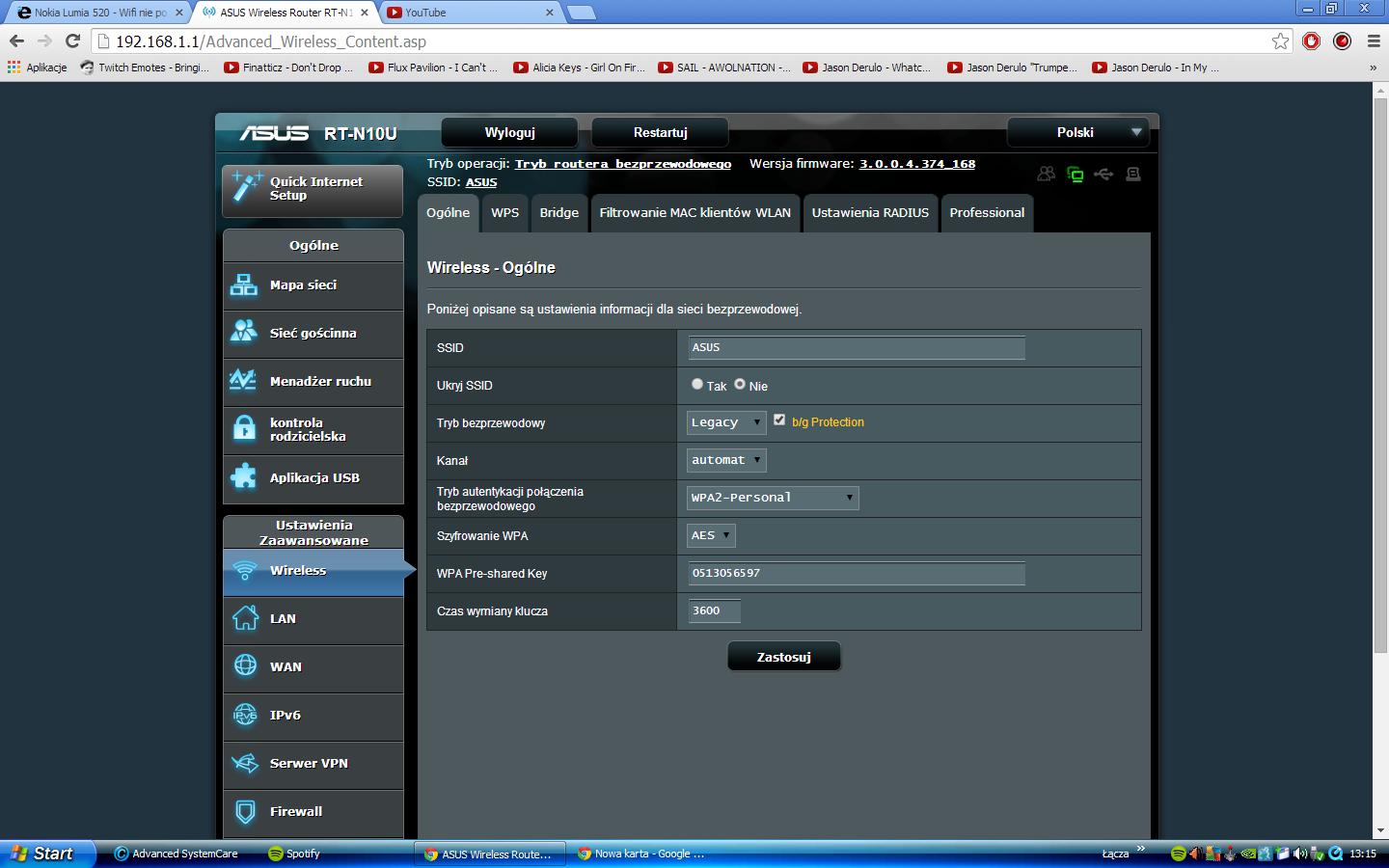Open kontrola rodzicielska lock icon item
Image resolution: width=1389 pixels, height=868 pixels.
pyautogui.click(x=313, y=430)
